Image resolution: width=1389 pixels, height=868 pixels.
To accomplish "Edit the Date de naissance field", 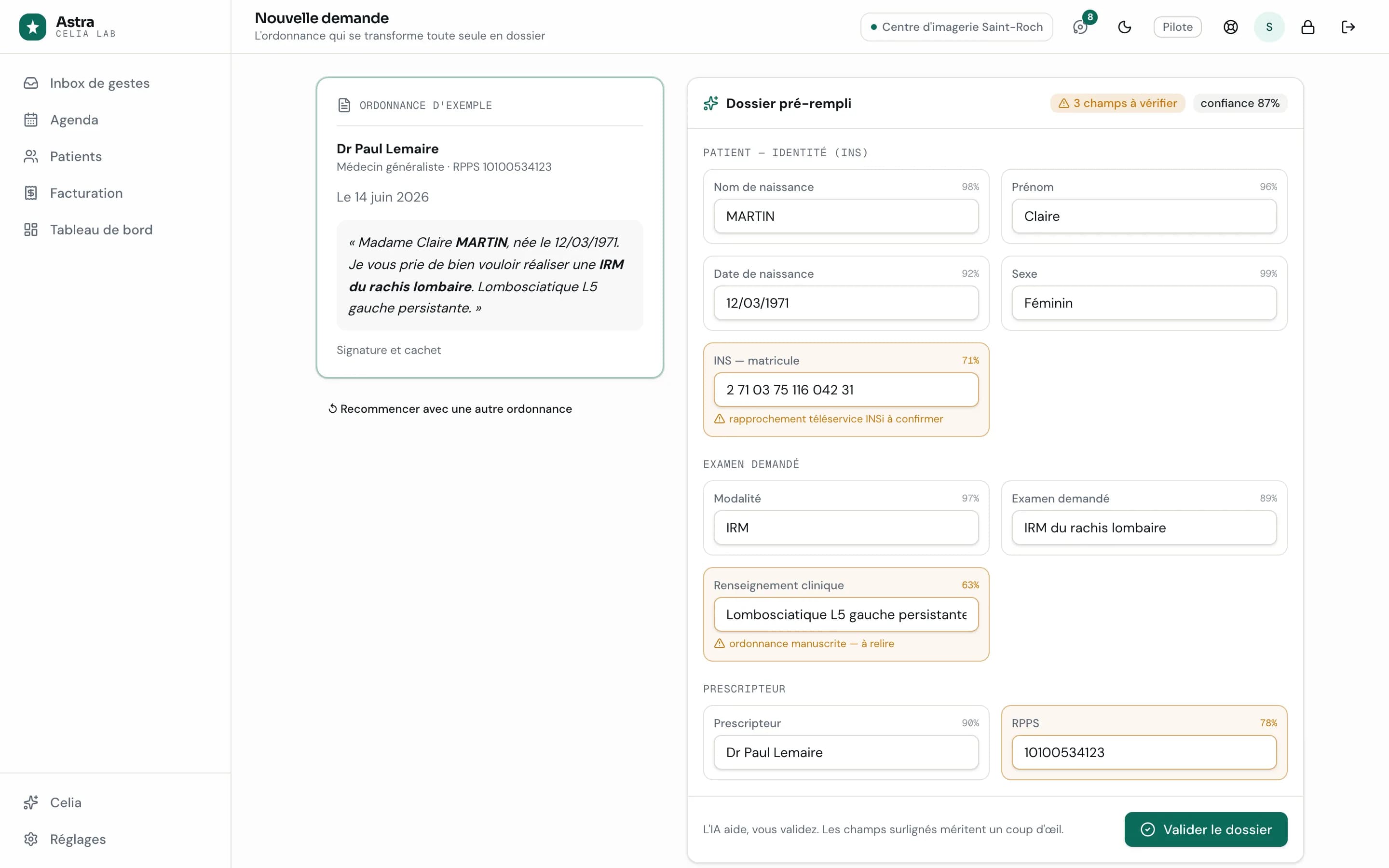I will (x=846, y=302).
